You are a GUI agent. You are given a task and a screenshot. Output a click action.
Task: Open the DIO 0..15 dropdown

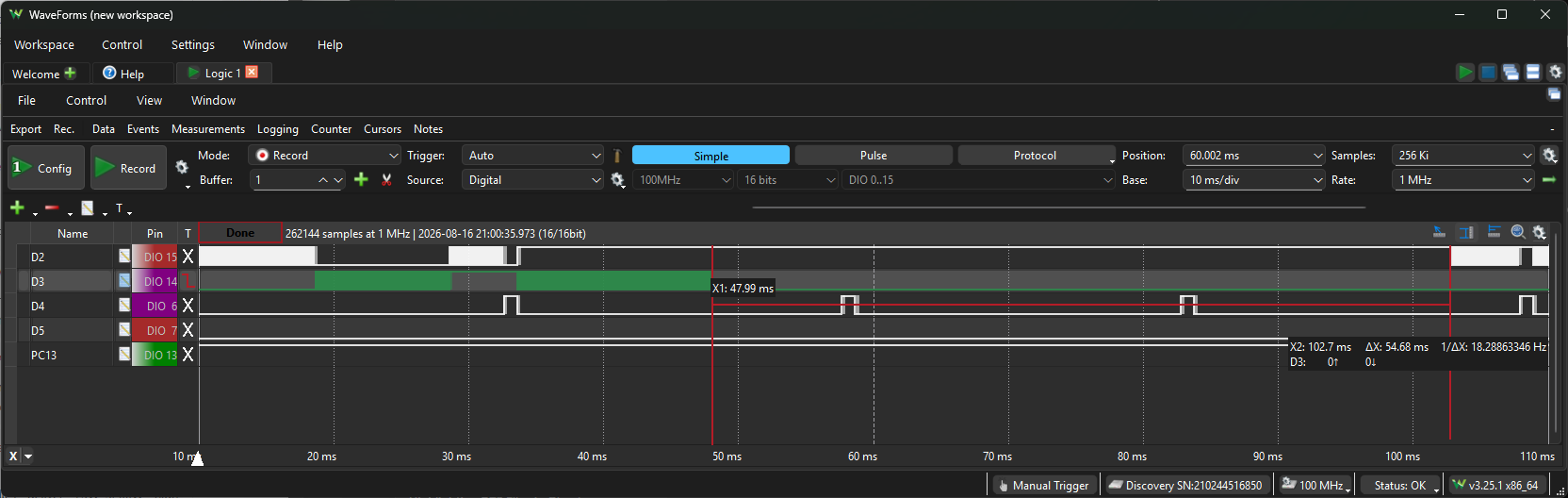point(979,179)
